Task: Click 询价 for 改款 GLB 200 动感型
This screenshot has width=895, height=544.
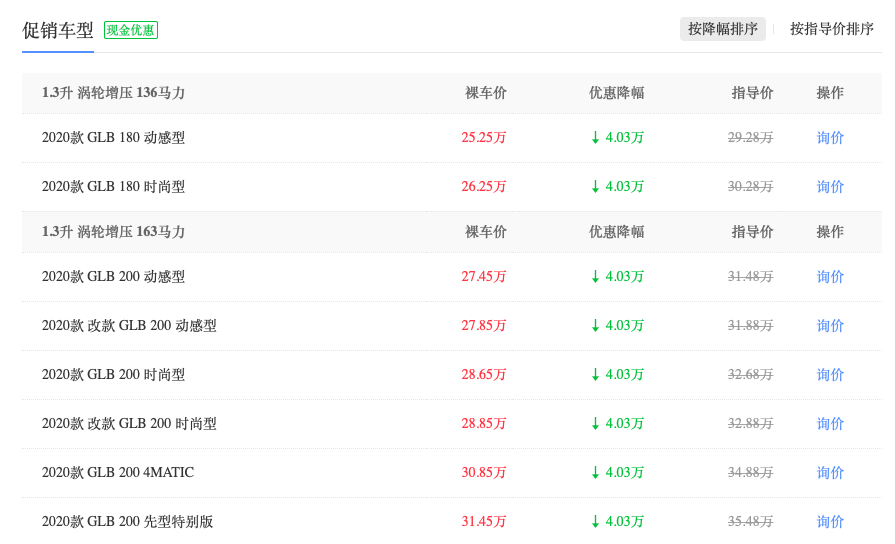Action: pos(830,326)
